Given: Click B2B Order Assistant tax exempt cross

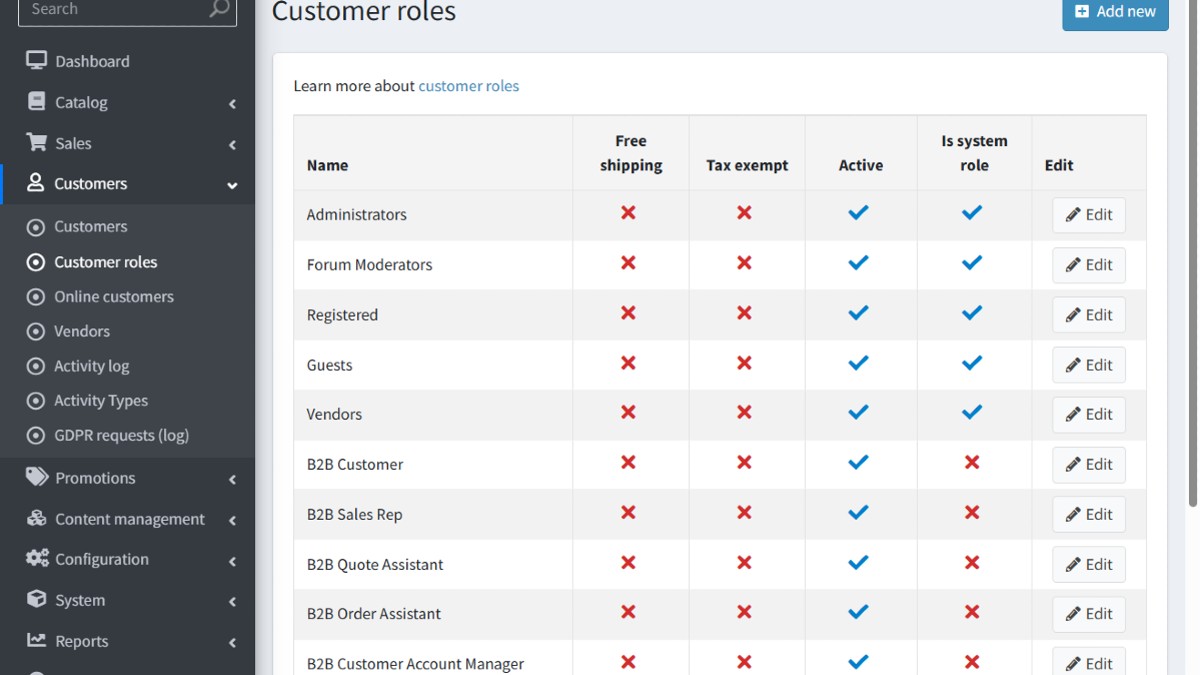Looking at the screenshot, I should (x=744, y=611).
